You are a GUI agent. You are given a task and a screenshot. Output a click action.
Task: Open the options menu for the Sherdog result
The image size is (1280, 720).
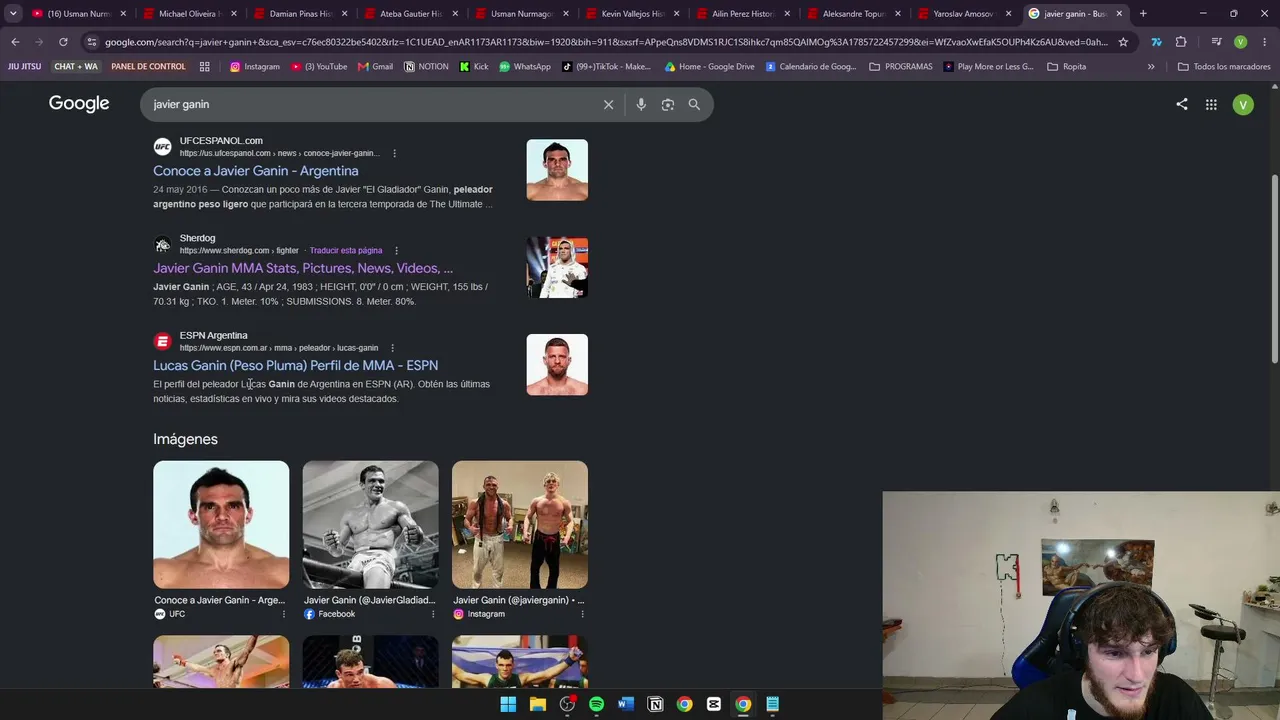(396, 250)
